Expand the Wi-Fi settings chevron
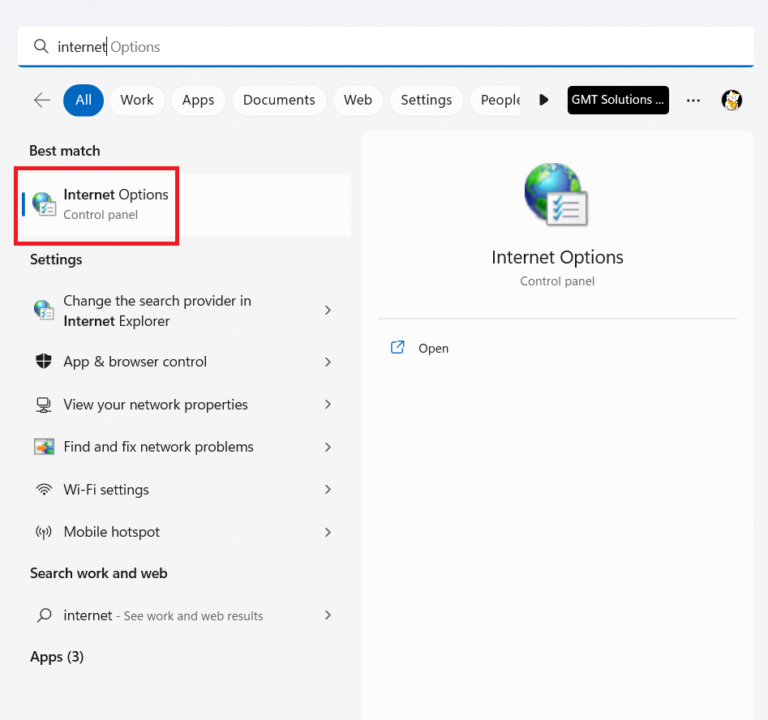Screen dimensions: 768x720 [328, 489]
